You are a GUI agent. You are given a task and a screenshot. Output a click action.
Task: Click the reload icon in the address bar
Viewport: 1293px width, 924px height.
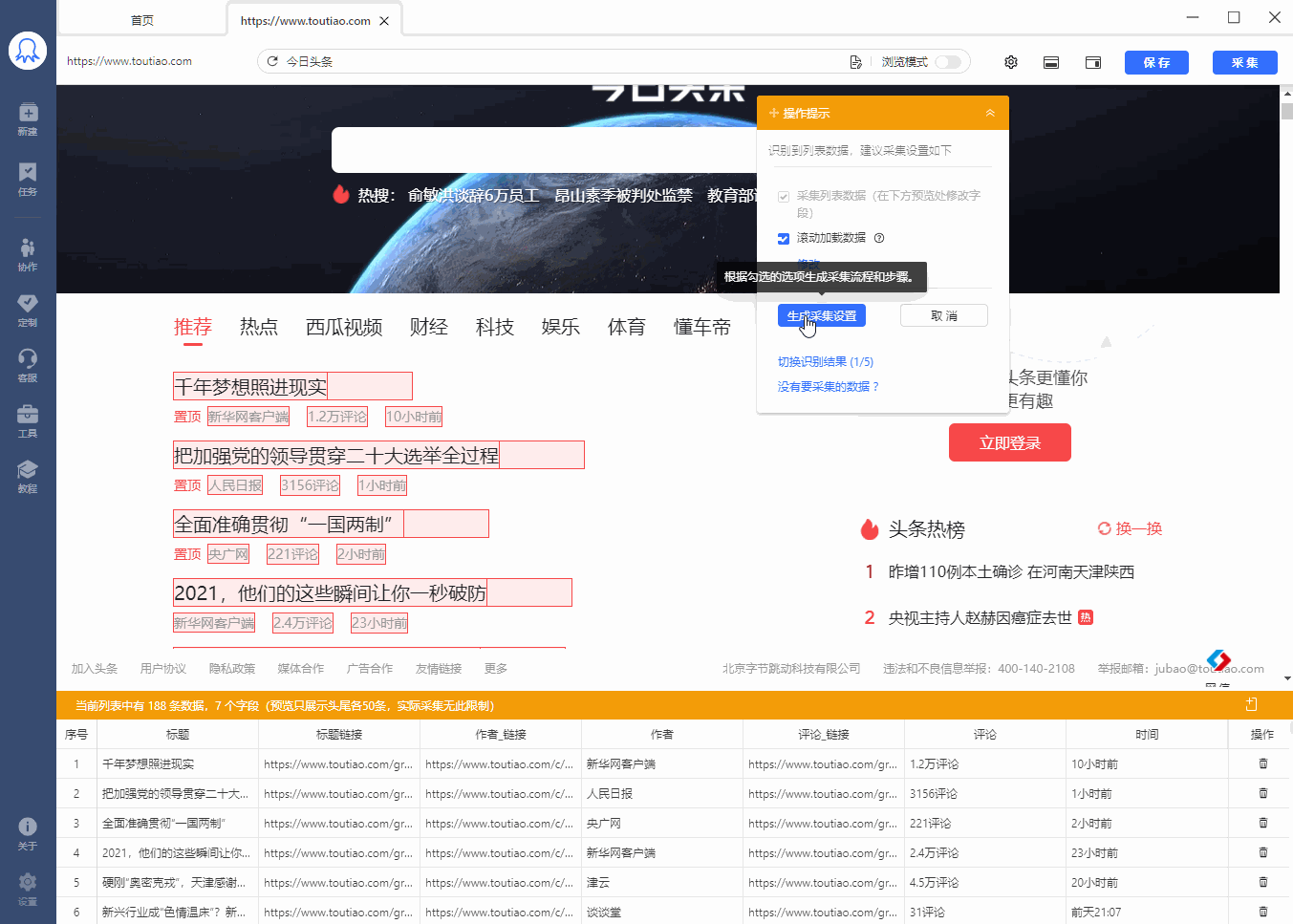(x=272, y=61)
